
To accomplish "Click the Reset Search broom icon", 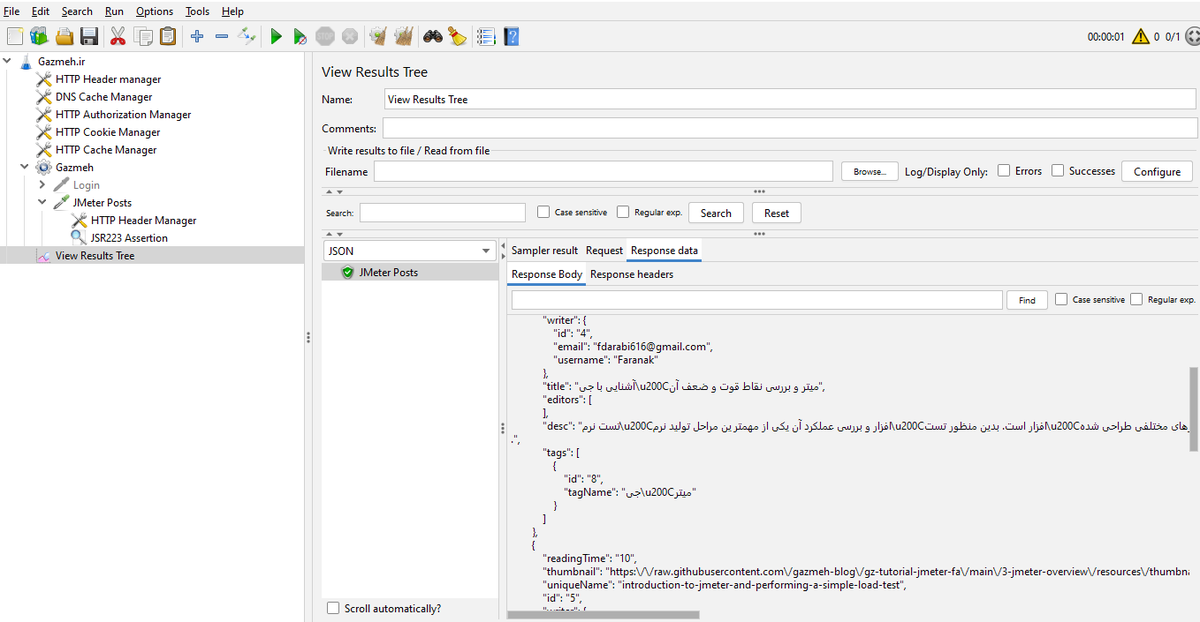I will tap(457, 37).
